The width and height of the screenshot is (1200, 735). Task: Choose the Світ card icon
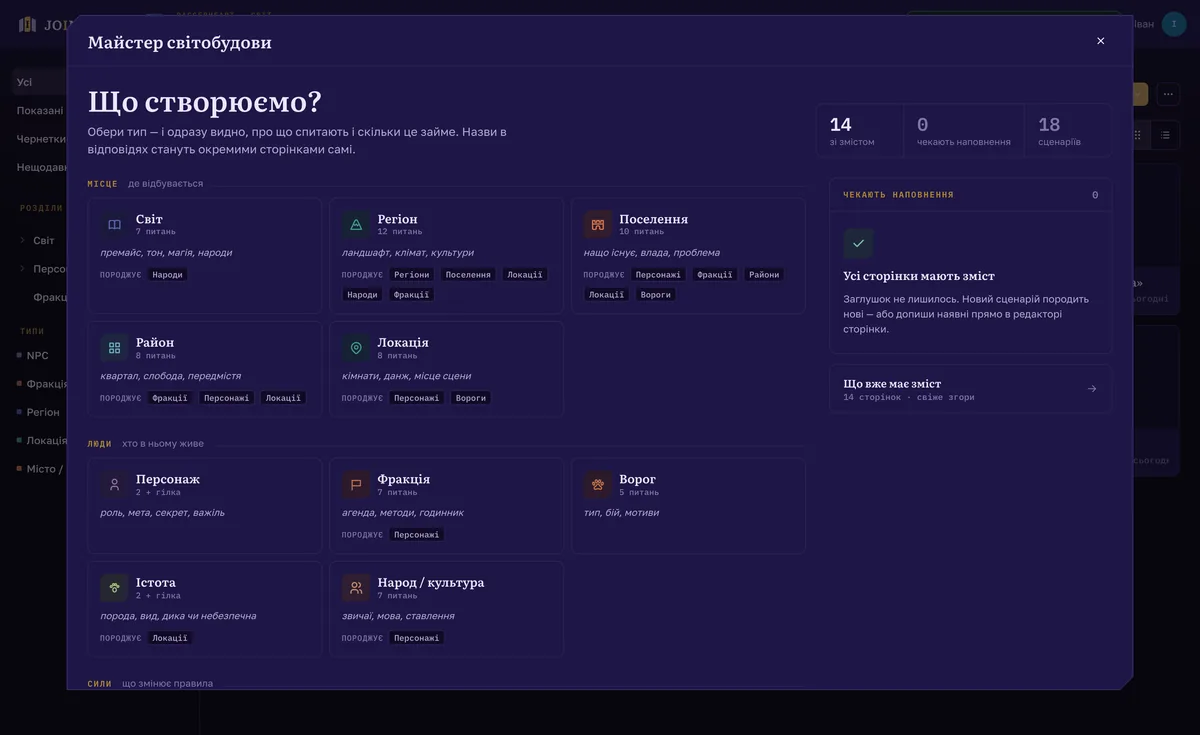click(x=115, y=225)
